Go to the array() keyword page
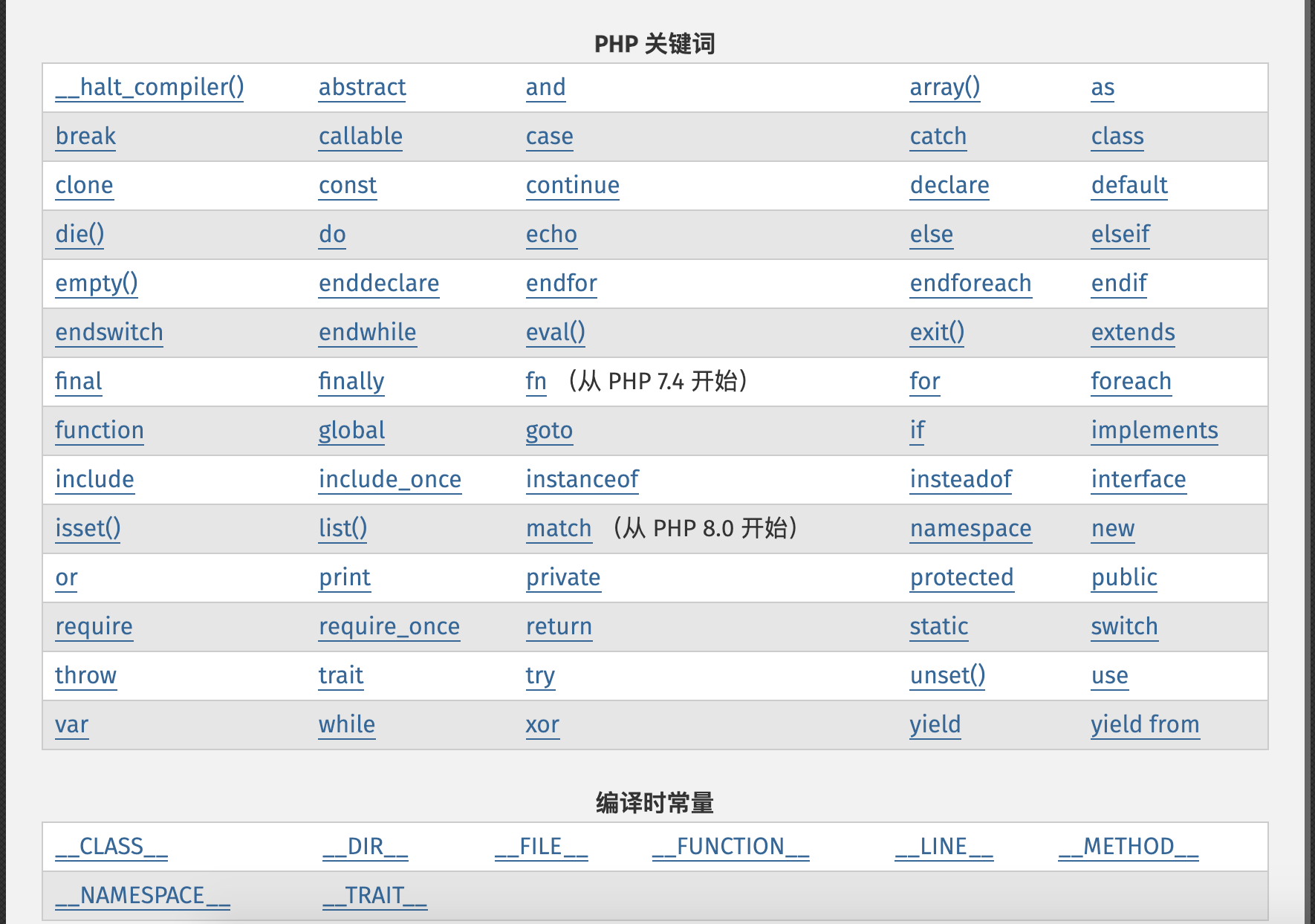 click(945, 88)
